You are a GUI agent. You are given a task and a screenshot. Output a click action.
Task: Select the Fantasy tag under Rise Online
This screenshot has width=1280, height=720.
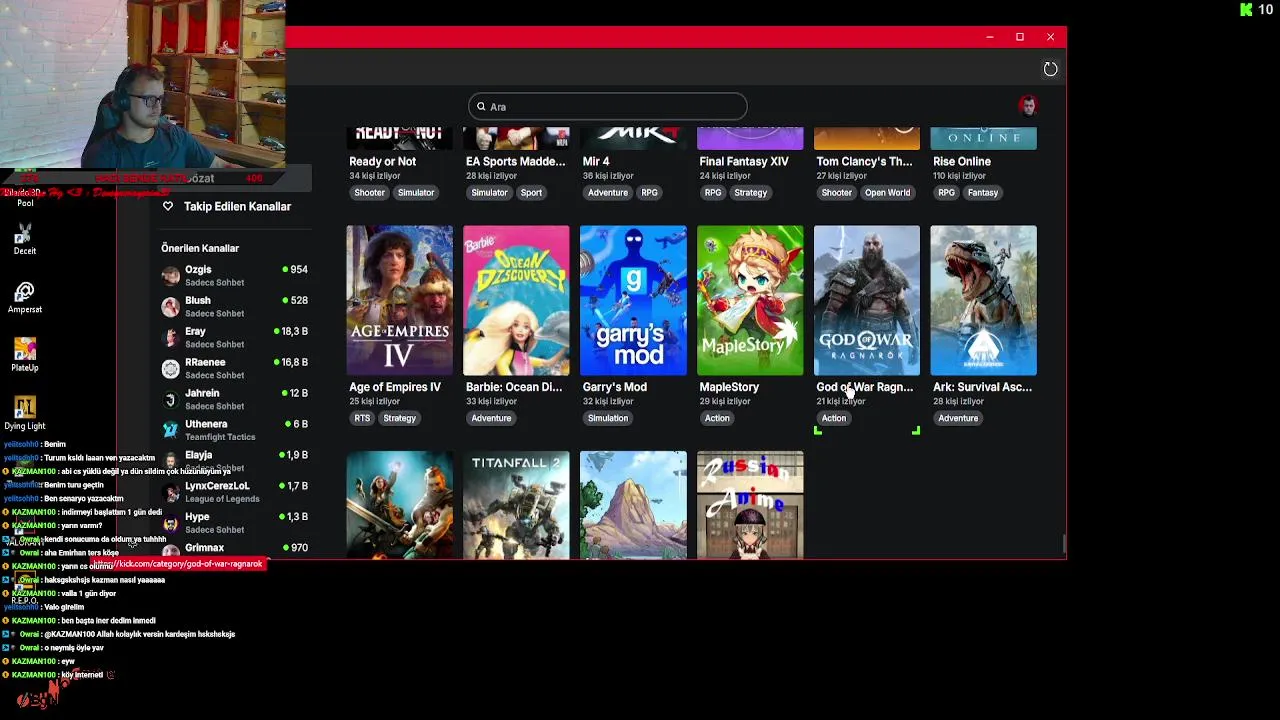pos(983,192)
